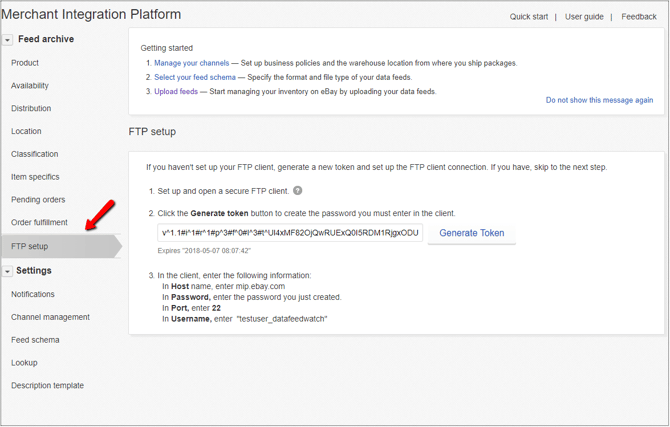Dismiss with Do not show this message again
The height and width of the screenshot is (427, 670).
599,100
